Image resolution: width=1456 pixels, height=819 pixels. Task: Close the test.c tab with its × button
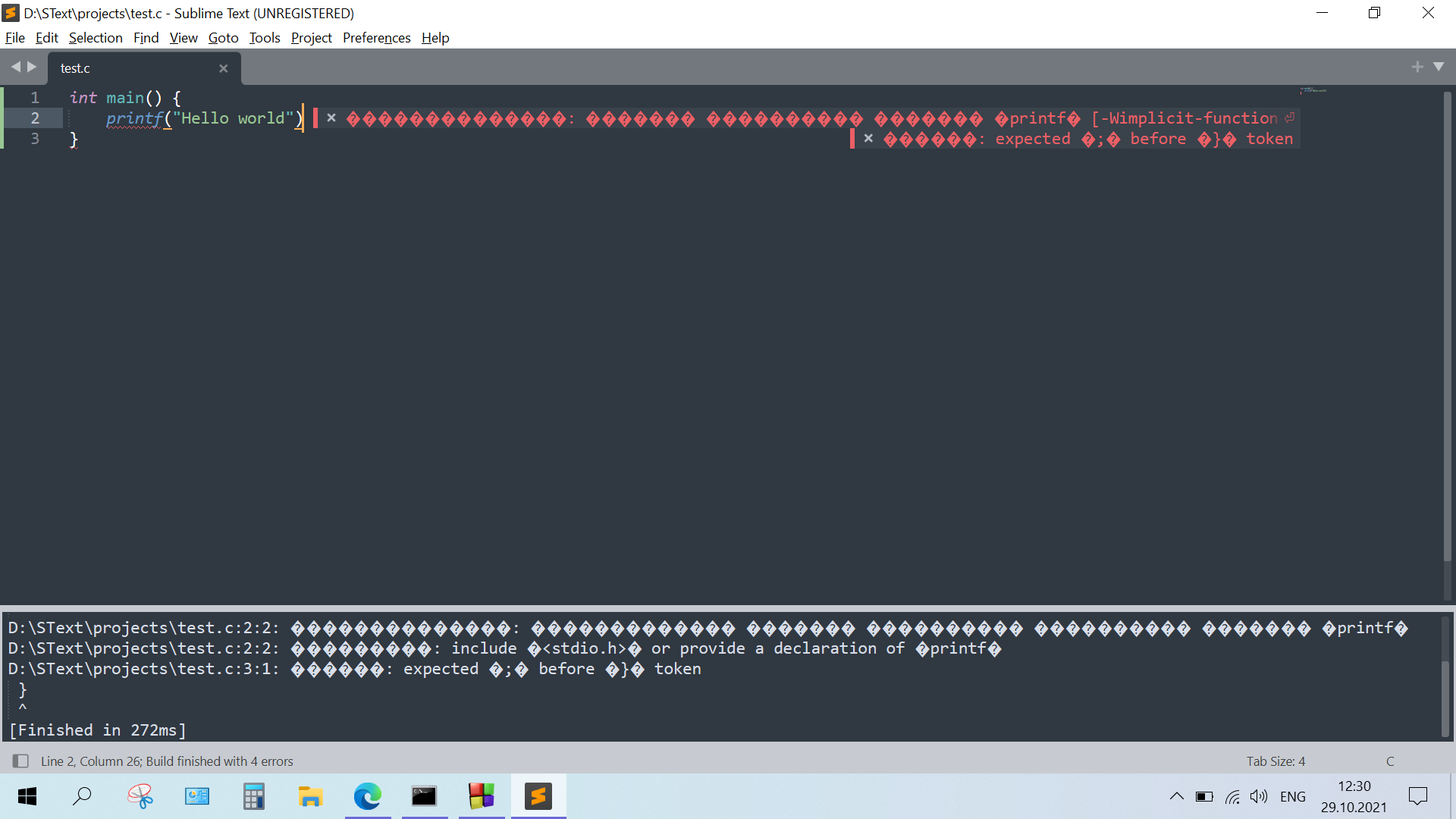coord(223,68)
